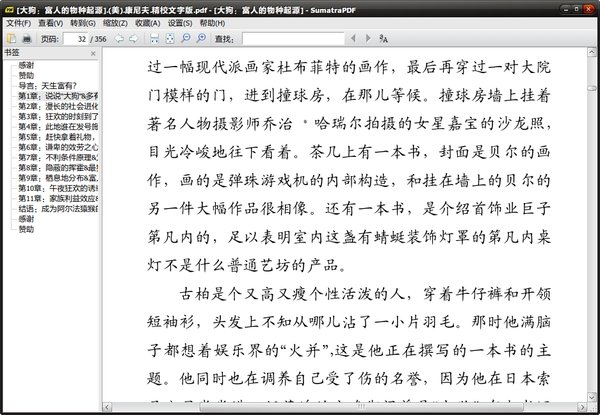This screenshot has width=600, height=415.
Task: Open the 收藏(A) menu
Action: (148, 23)
